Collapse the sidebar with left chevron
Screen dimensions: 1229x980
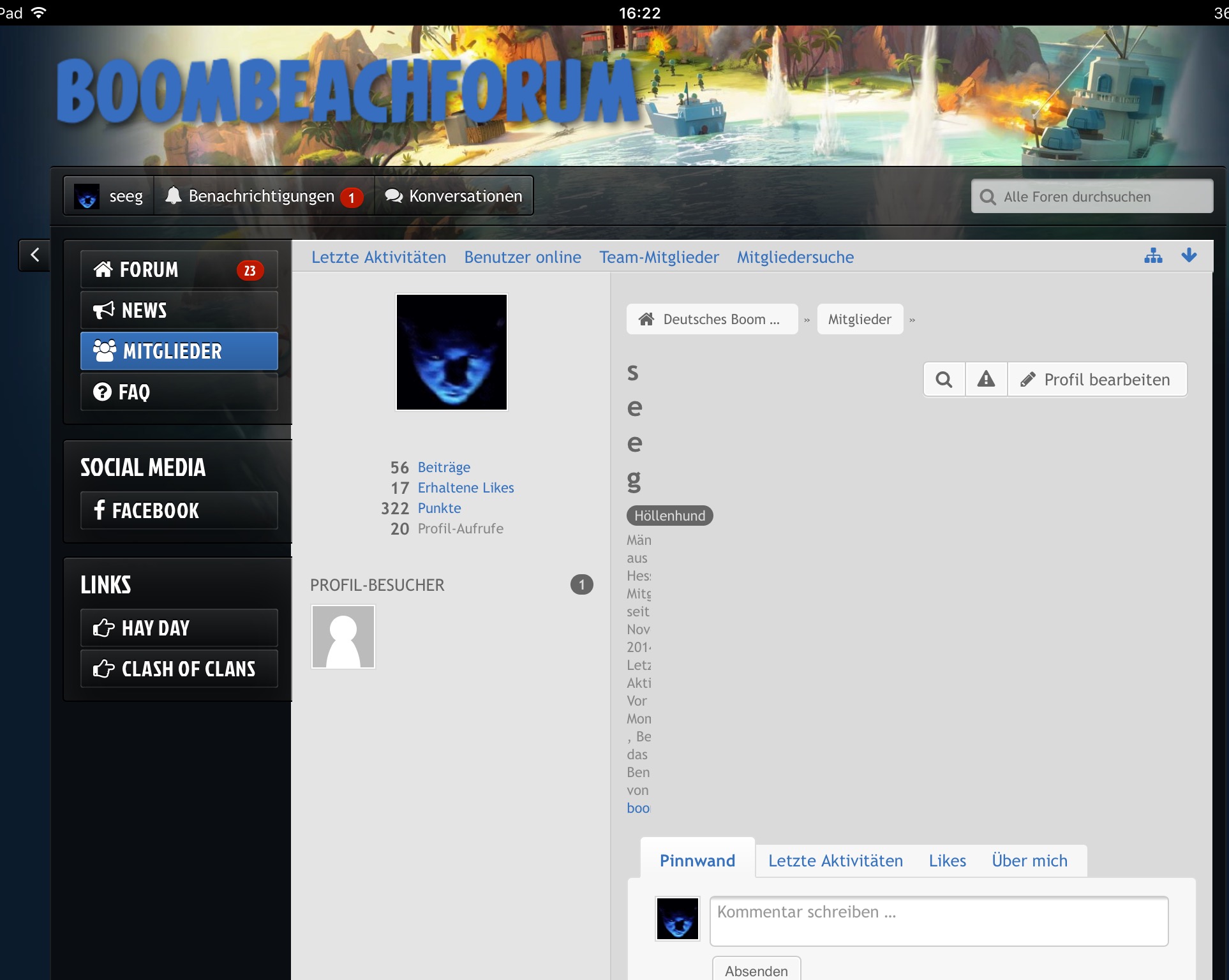pyautogui.click(x=35, y=255)
